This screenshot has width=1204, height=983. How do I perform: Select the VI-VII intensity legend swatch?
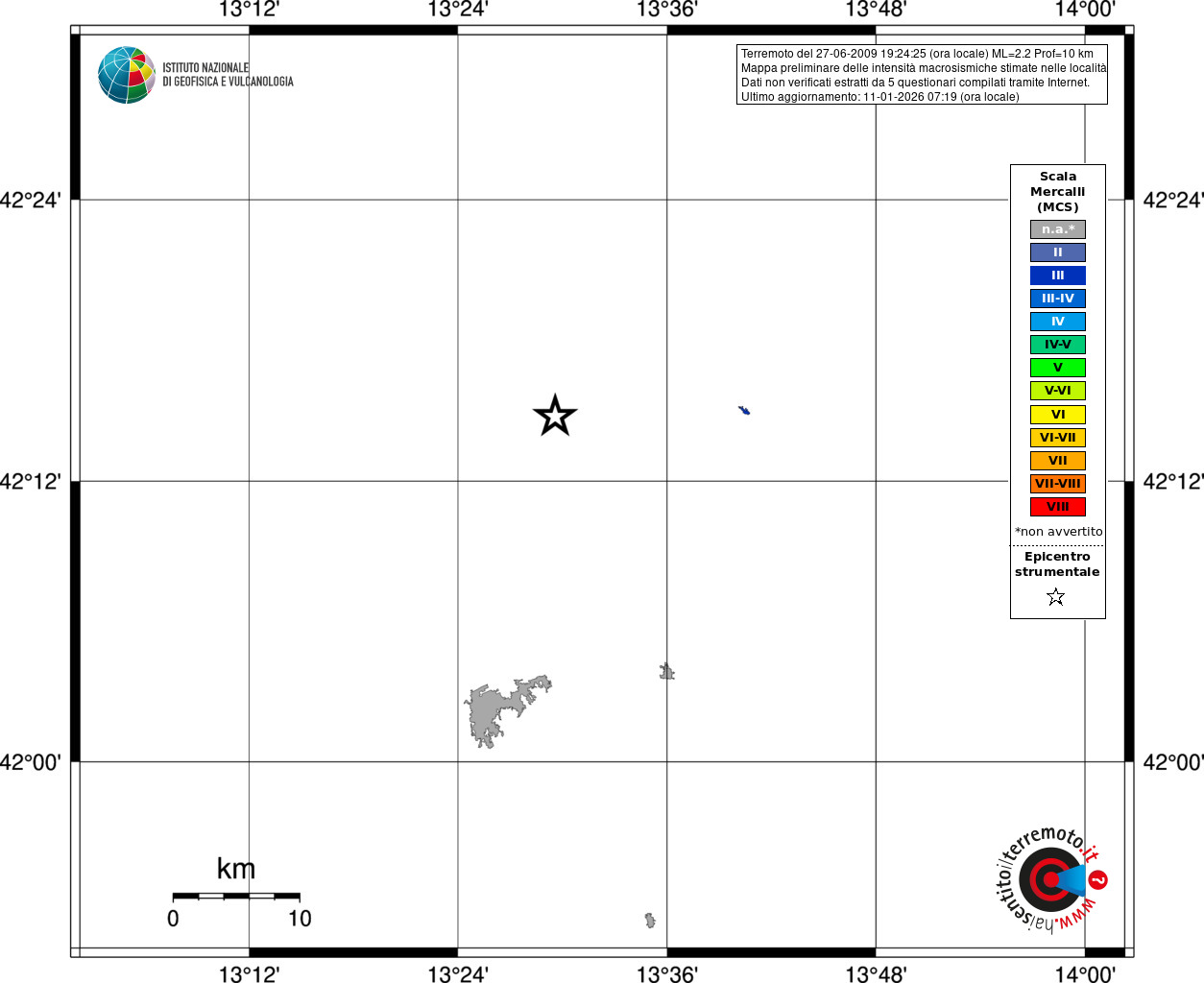[1058, 438]
